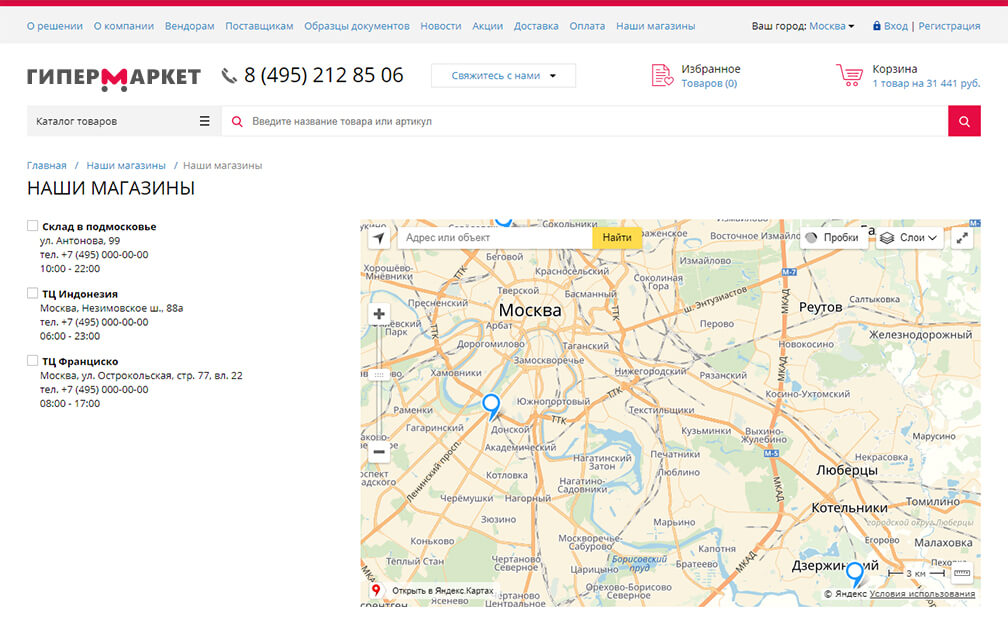
Task: Click the Наши магазины breadcrumb link
Action: 126,165
